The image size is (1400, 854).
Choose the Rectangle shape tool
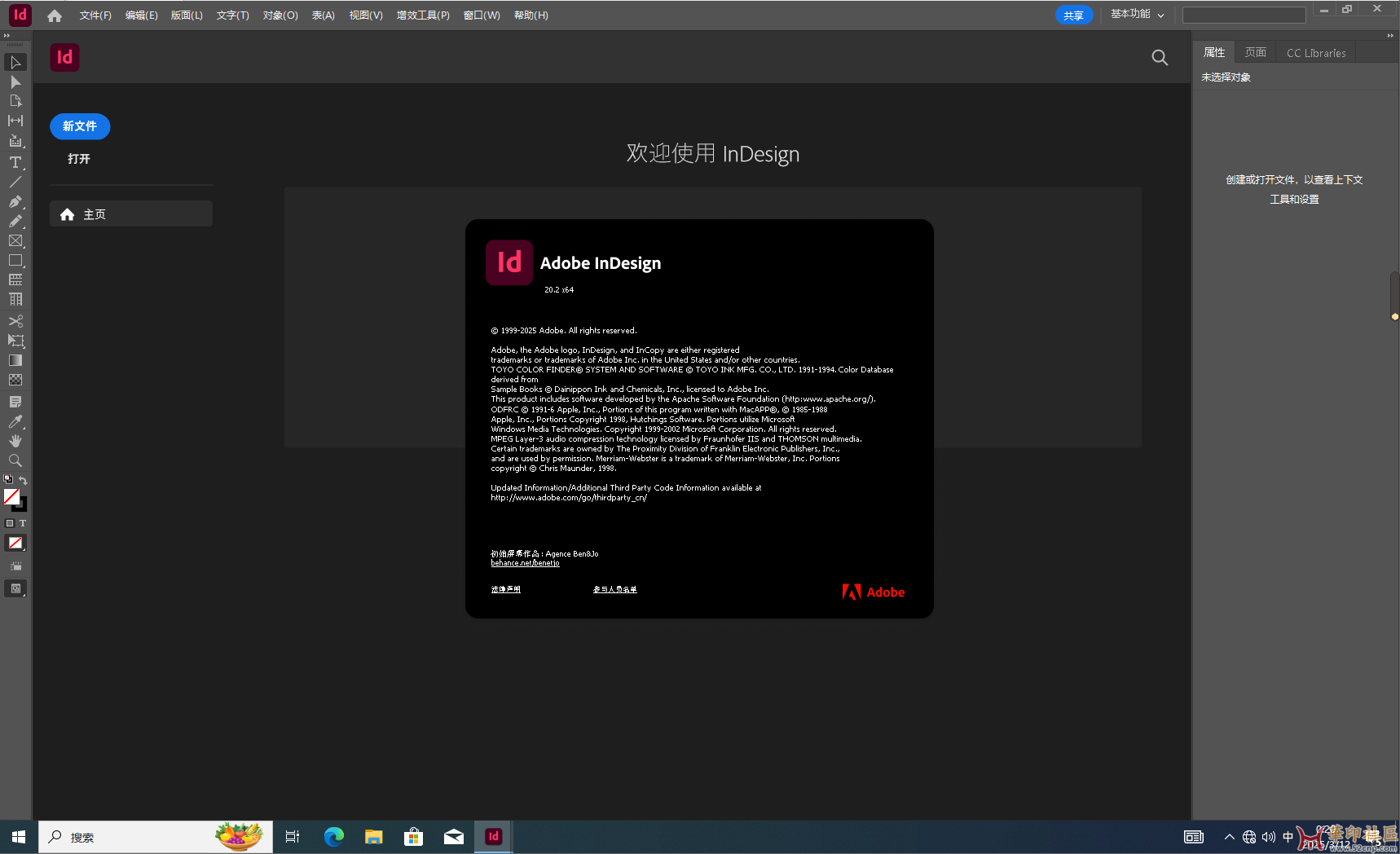click(15, 261)
